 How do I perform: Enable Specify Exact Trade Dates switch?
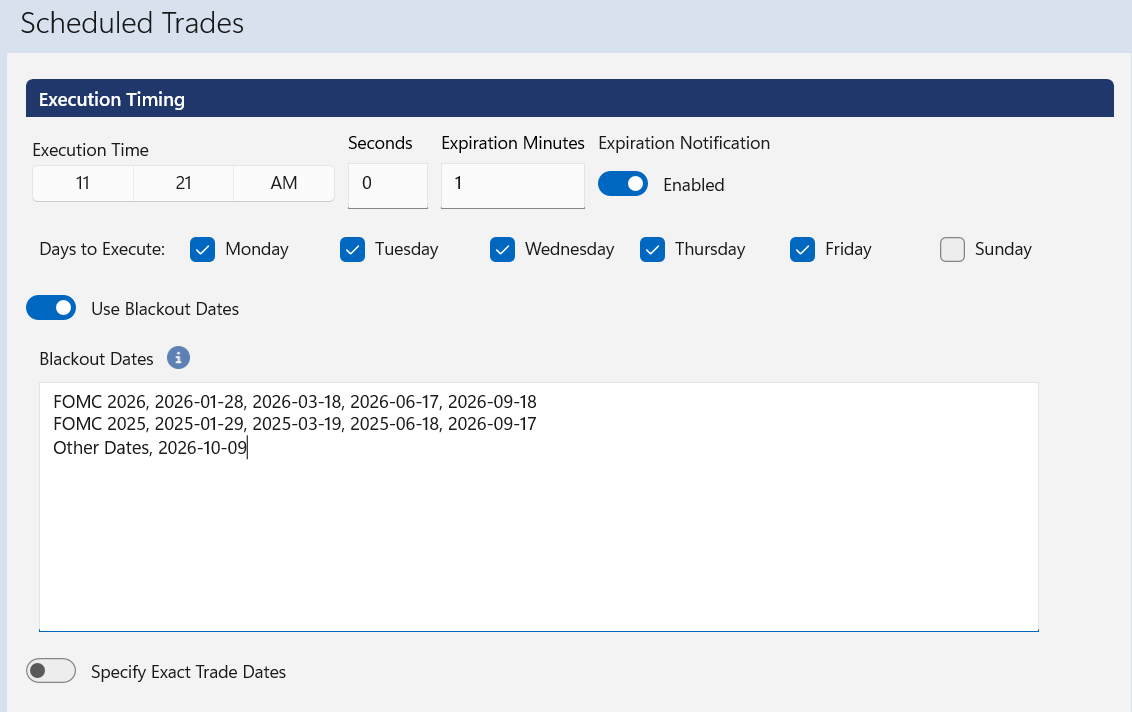(x=51, y=671)
